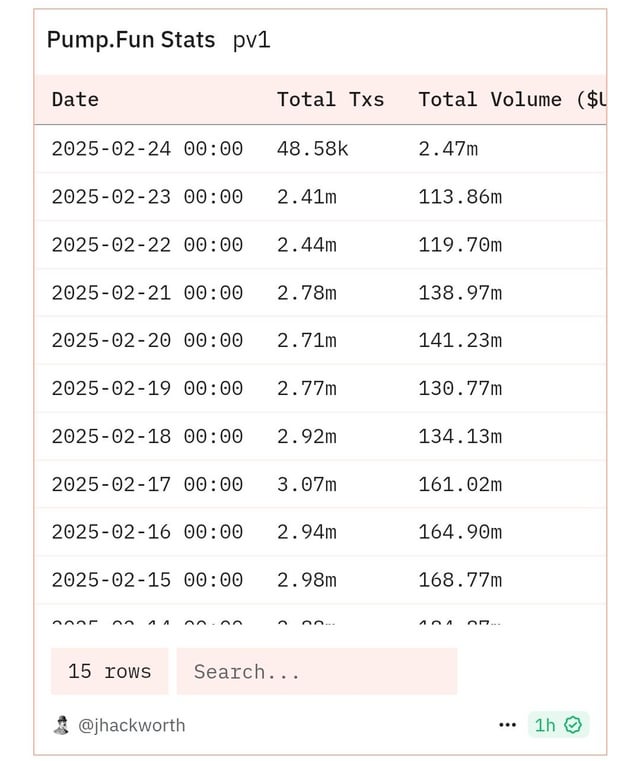Sort by the Date column header
This screenshot has height=761, width=640.
[x=75, y=99]
